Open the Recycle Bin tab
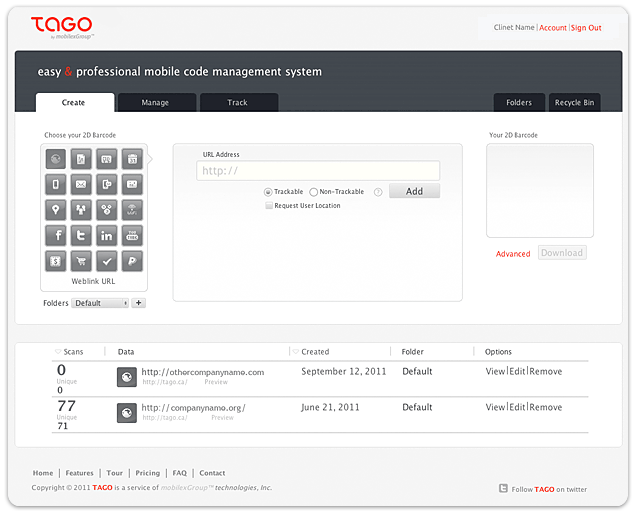The width and height of the screenshot is (634, 515). tap(574, 102)
